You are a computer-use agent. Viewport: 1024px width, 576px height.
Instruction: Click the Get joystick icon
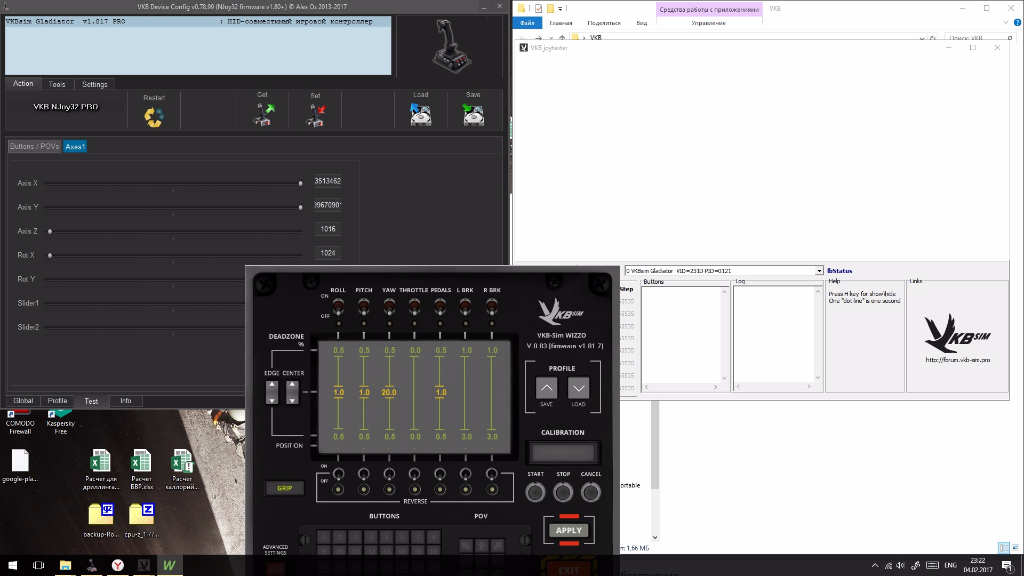tap(264, 114)
